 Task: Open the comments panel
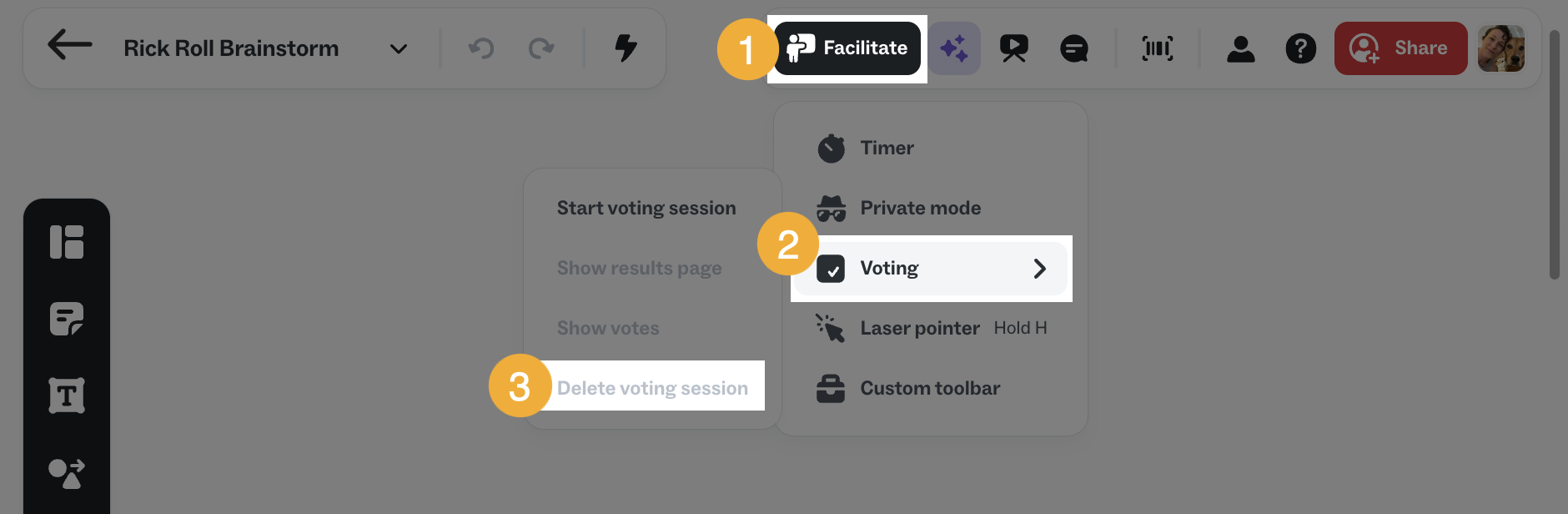pyautogui.click(x=1074, y=48)
